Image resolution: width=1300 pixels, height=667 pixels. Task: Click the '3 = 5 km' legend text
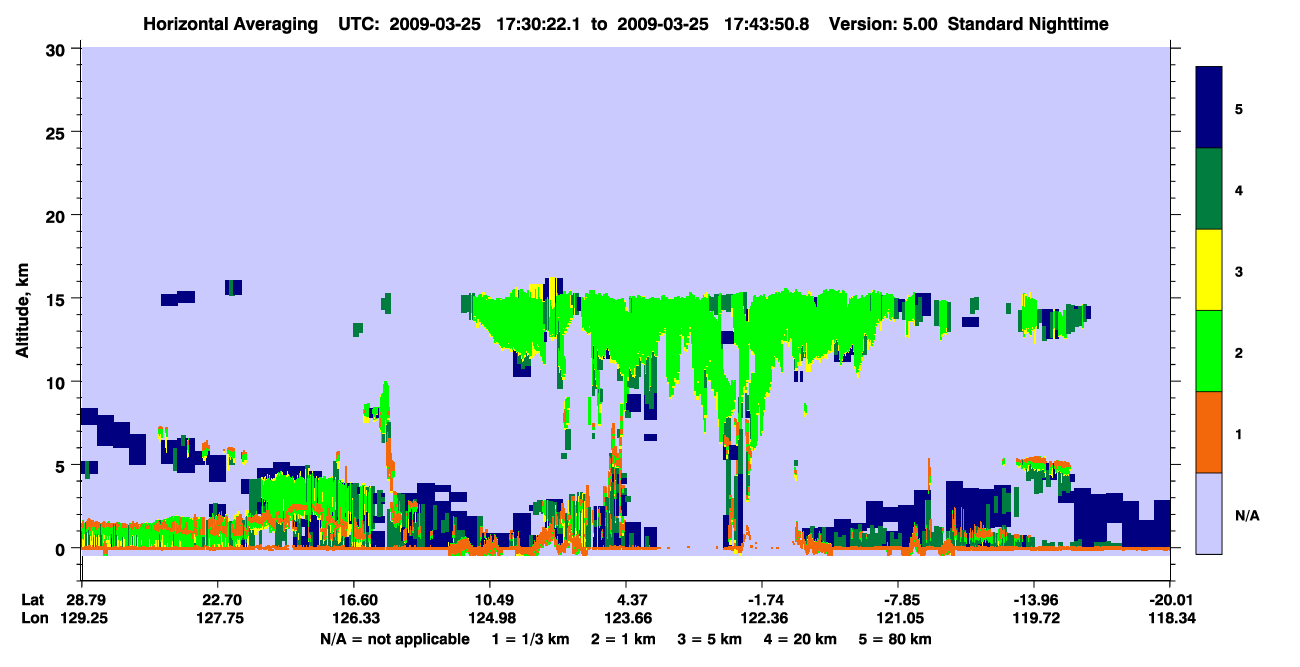[712, 639]
